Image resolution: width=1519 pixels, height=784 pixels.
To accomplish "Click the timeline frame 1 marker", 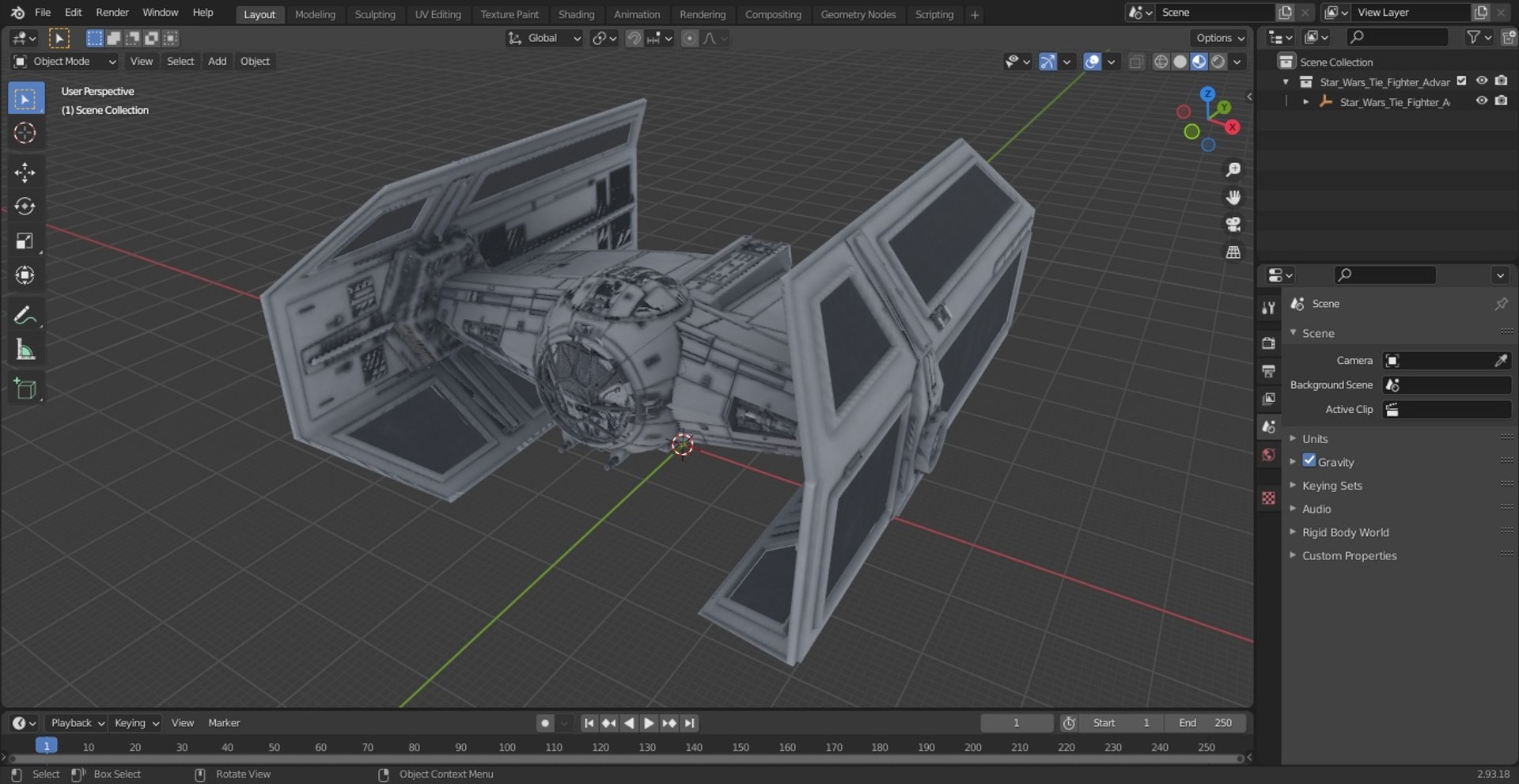I will 47,746.
